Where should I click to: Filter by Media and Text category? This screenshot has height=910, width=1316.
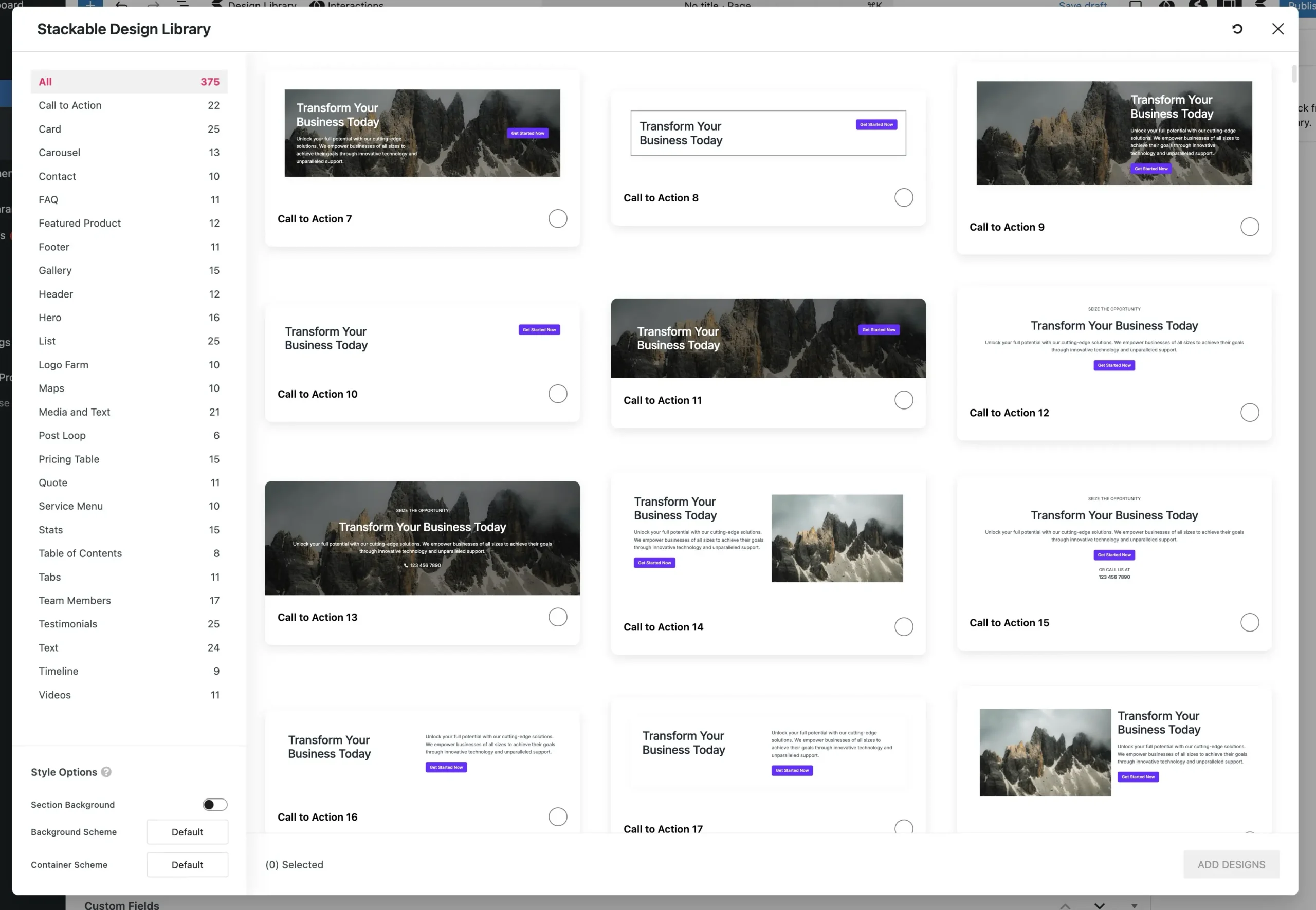pyautogui.click(x=129, y=412)
